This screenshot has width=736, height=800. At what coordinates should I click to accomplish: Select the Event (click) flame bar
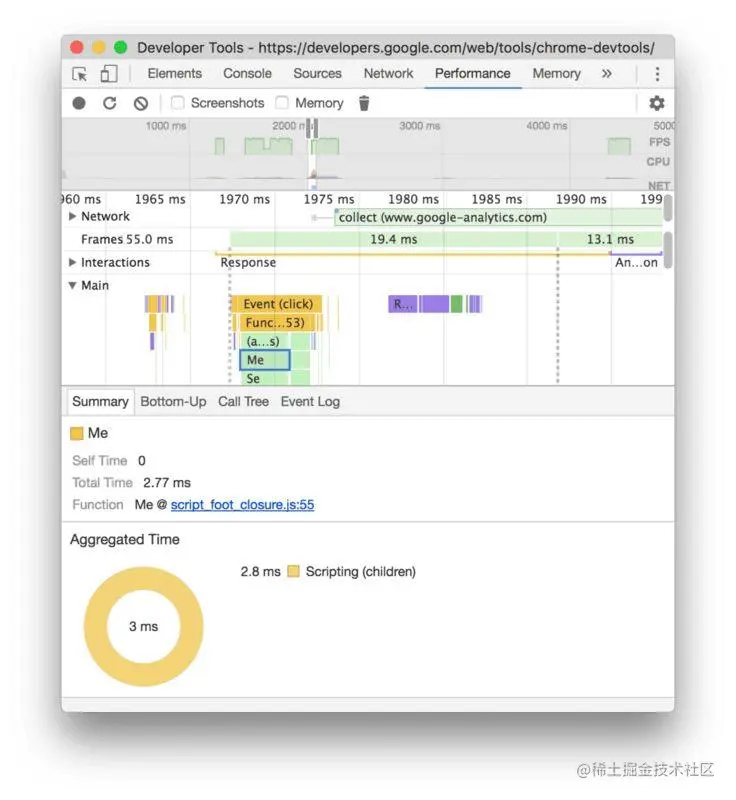277,304
